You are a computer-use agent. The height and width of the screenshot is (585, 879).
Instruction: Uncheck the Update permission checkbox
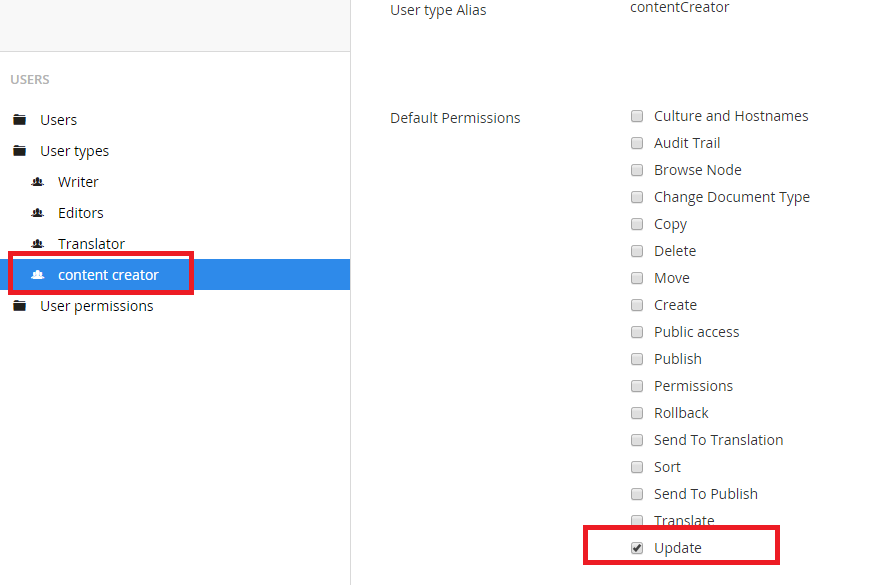point(637,548)
